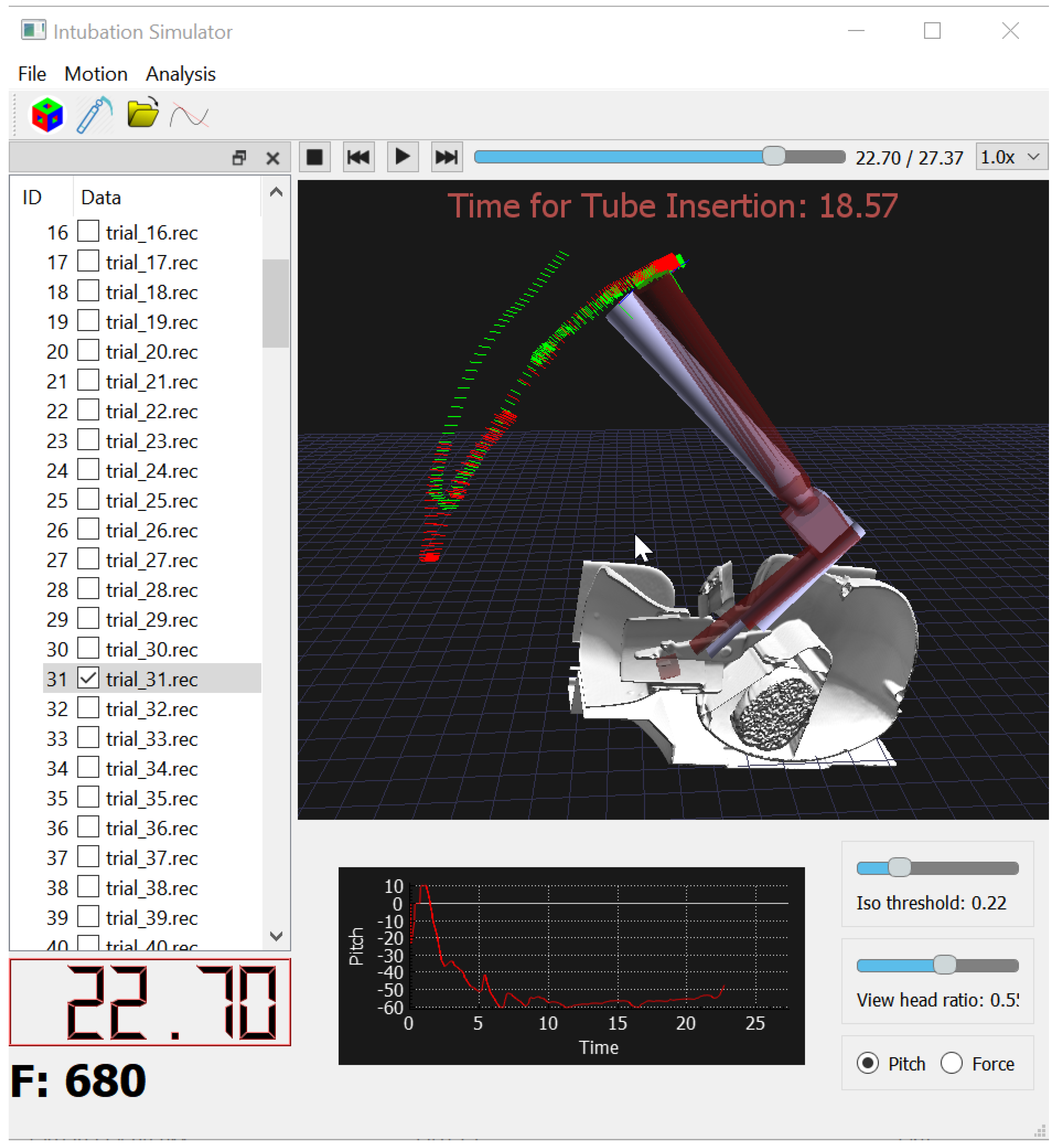Click the colorful RGB cube toolbar icon

pyautogui.click(x=47, y=115)
